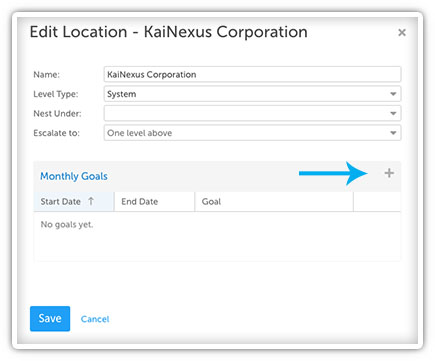This screenshot has width=435, height=361.
Task: Open the Nest Under dropdown
Action: point(252,113)
